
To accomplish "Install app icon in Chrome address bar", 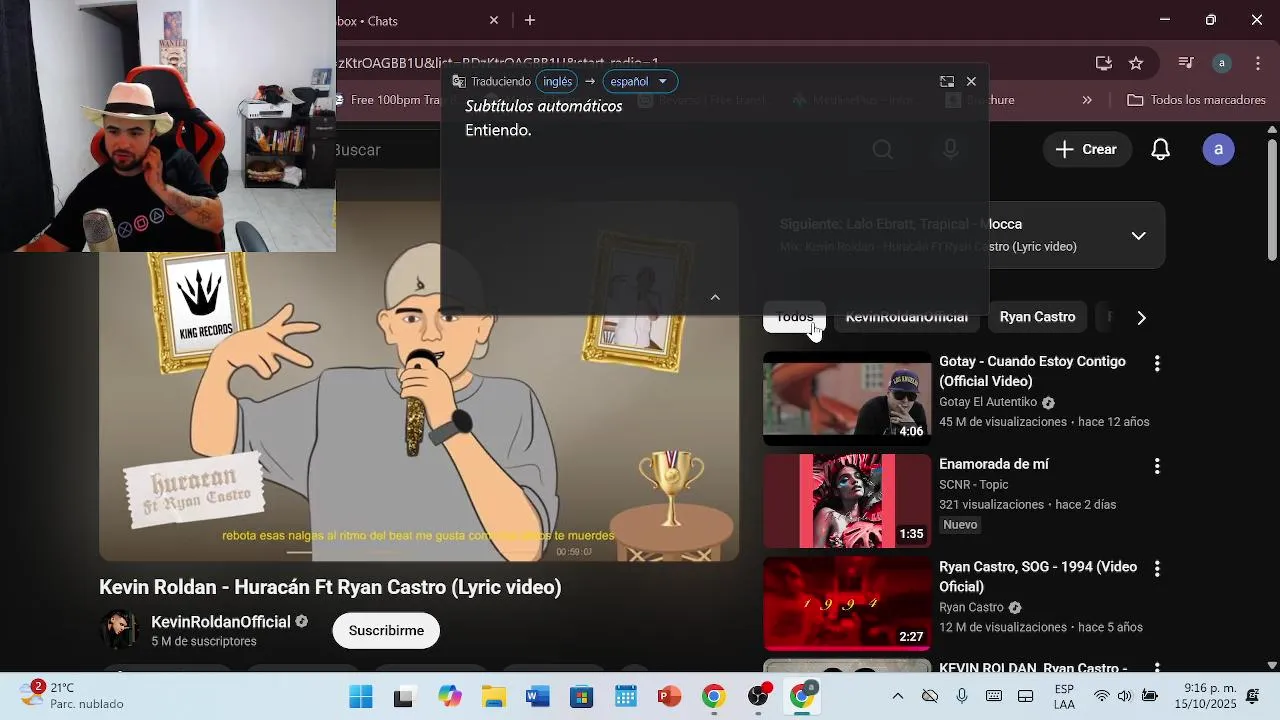I will [1104, 63].
